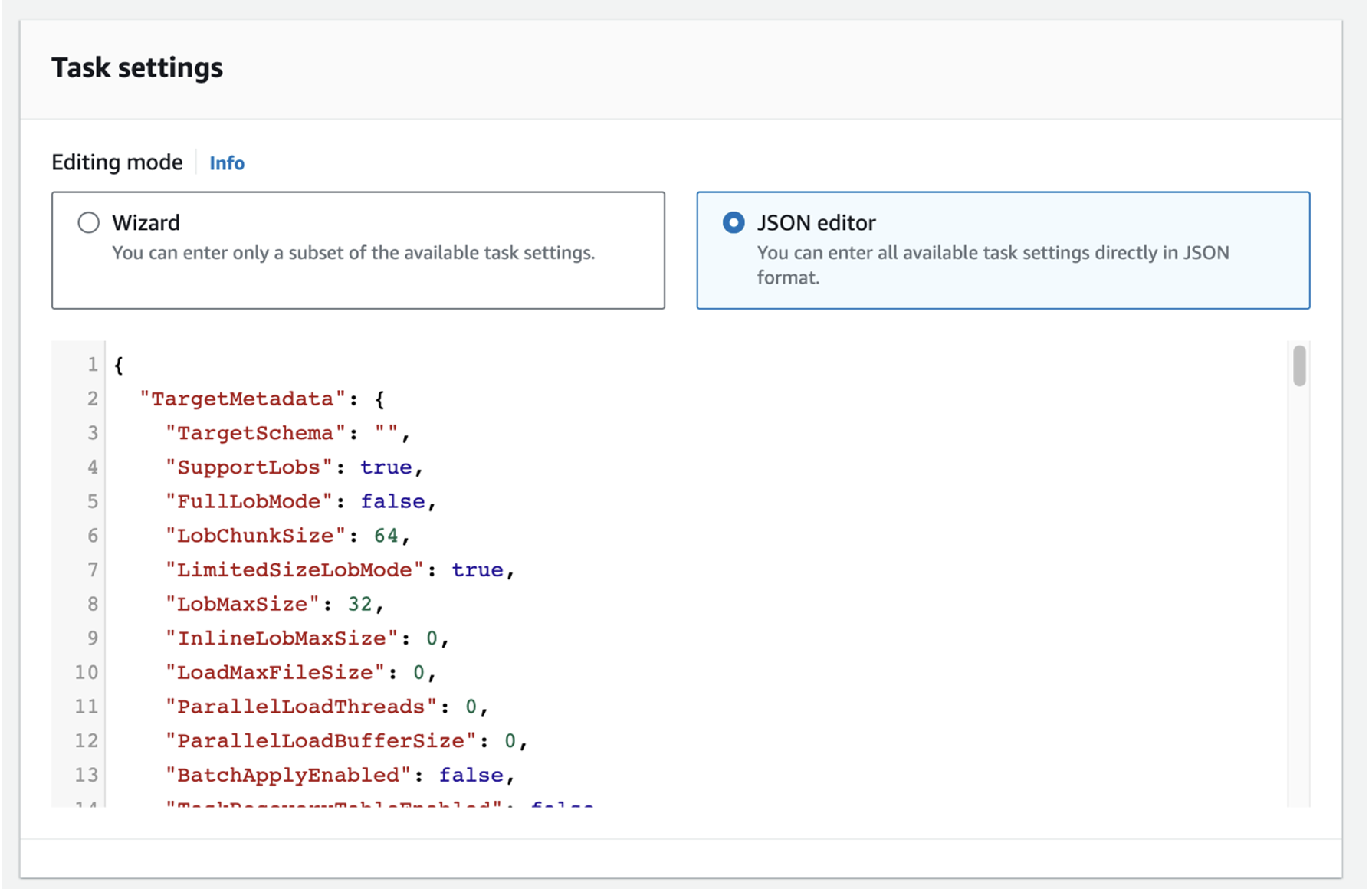Viewport: 1372px width, 889px height.
Task: Select the Wizard editing mode radio button
Action: (89, 223)
